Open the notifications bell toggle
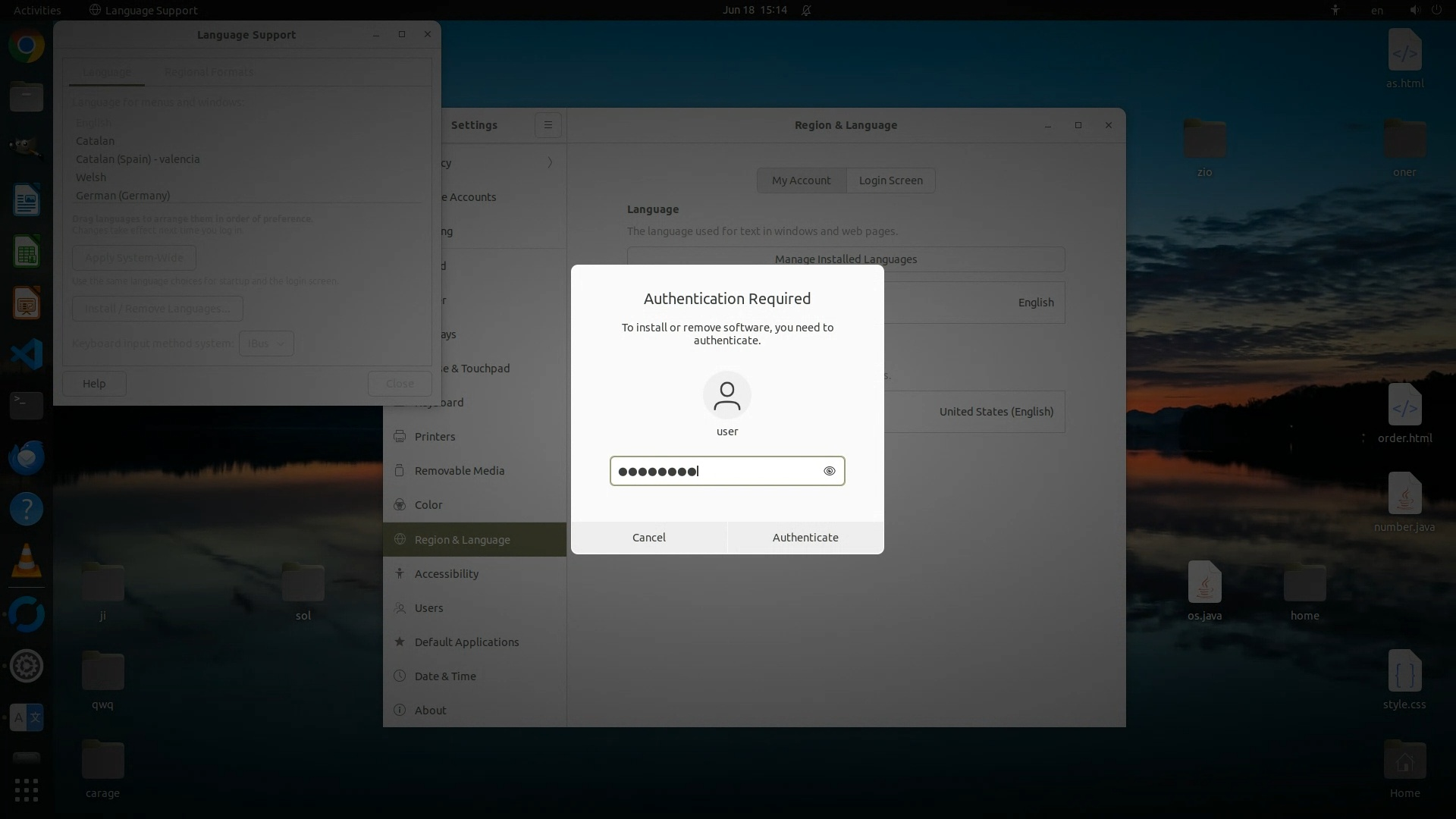This screenshot has height=819, width=1456. 806,10
